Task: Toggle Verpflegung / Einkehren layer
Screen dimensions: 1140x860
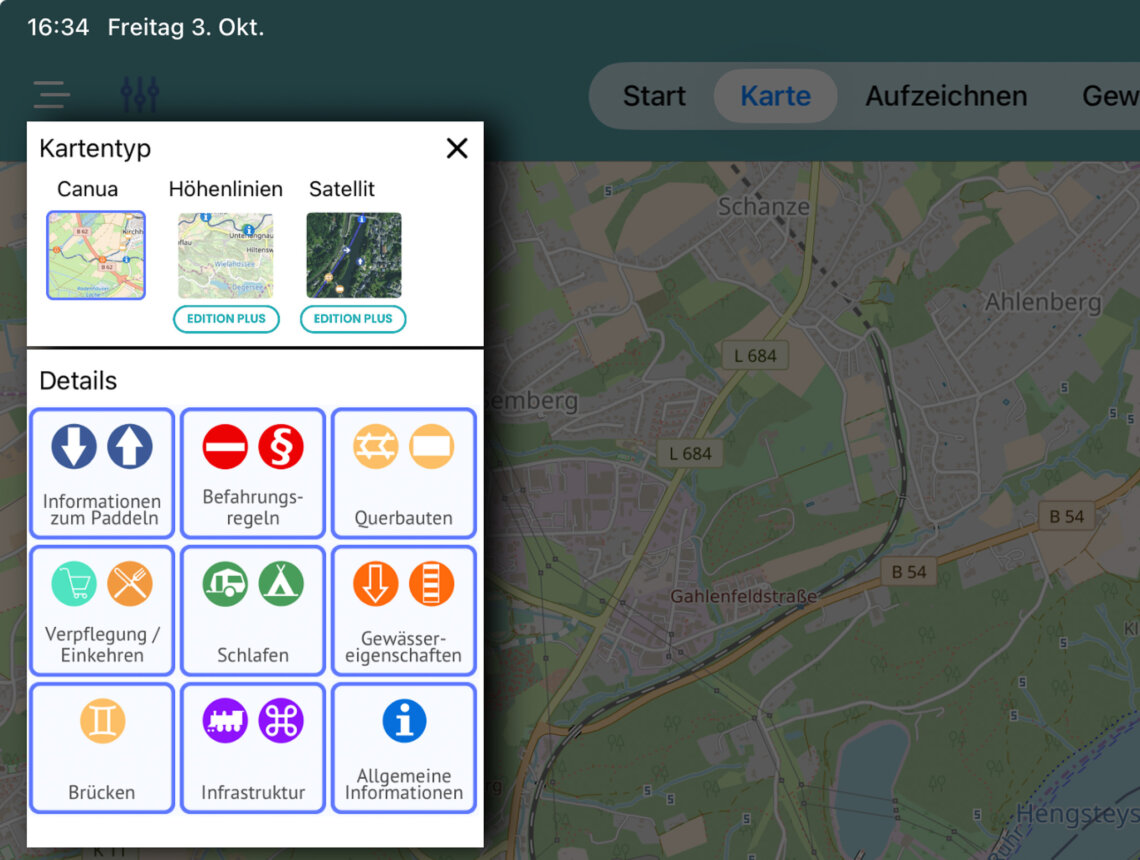Action: [x=102, y=610]
